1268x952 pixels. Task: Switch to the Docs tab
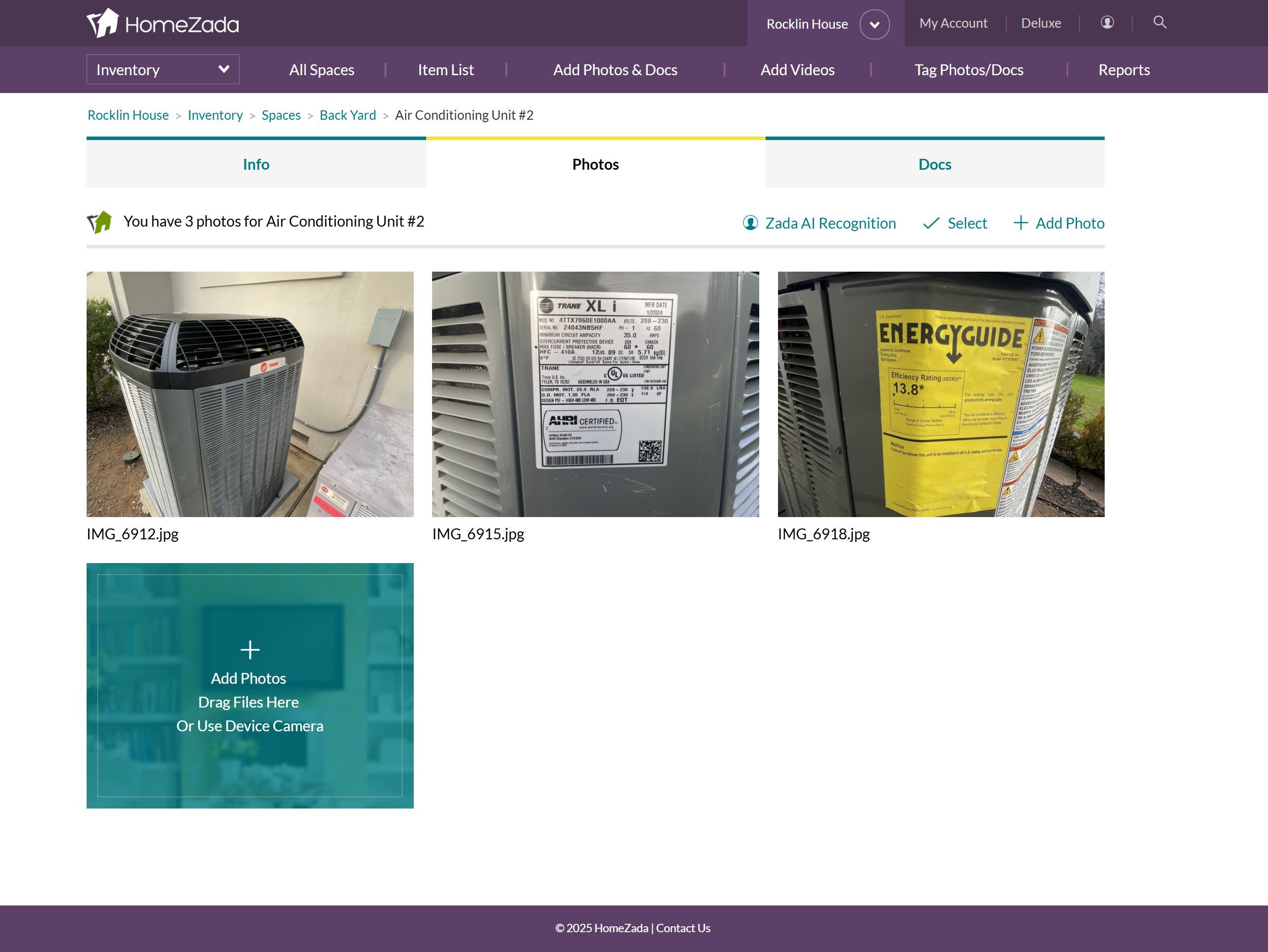pos(934,164)
